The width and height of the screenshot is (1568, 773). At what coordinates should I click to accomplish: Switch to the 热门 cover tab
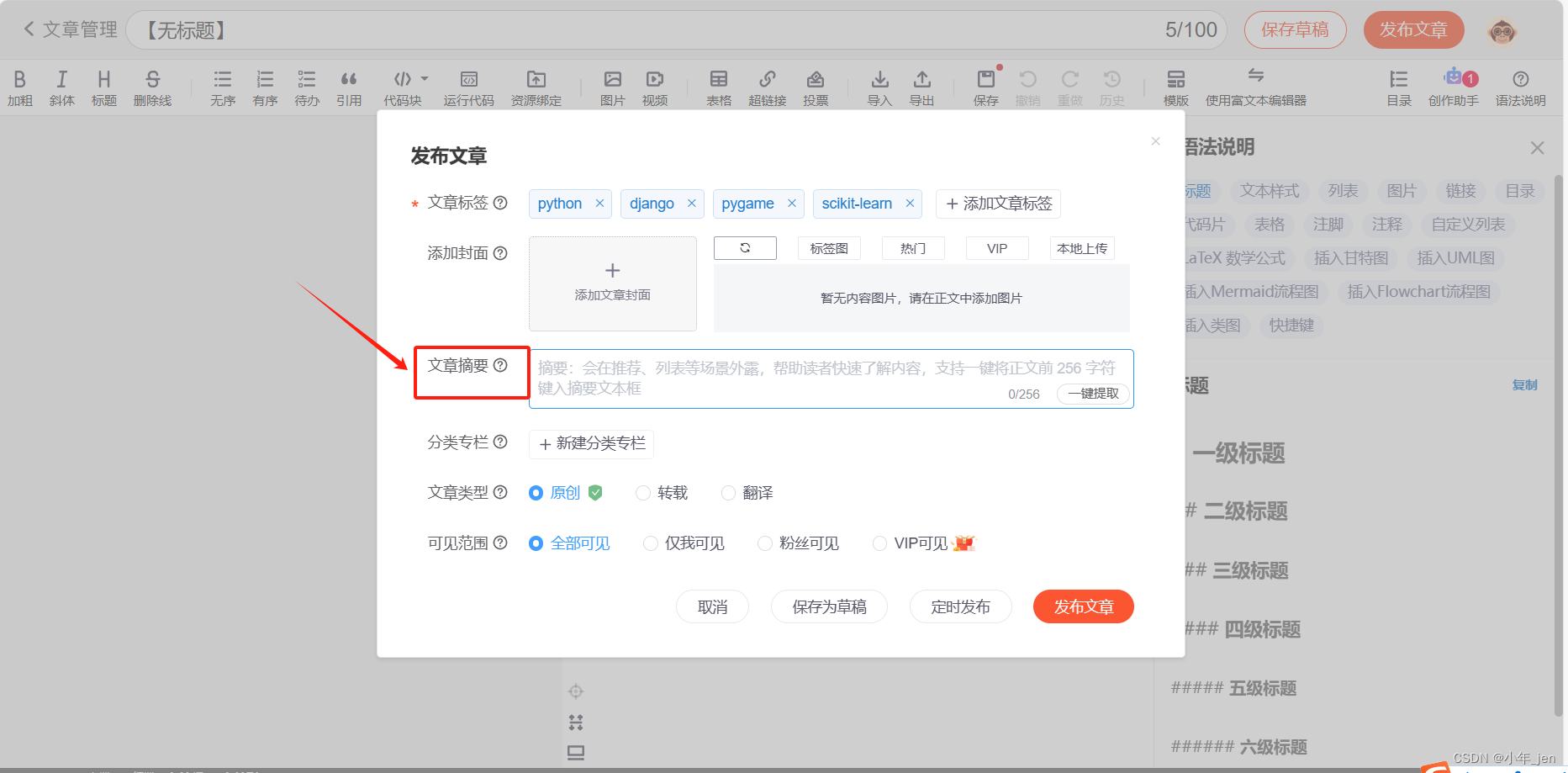(x=913, y=248)
